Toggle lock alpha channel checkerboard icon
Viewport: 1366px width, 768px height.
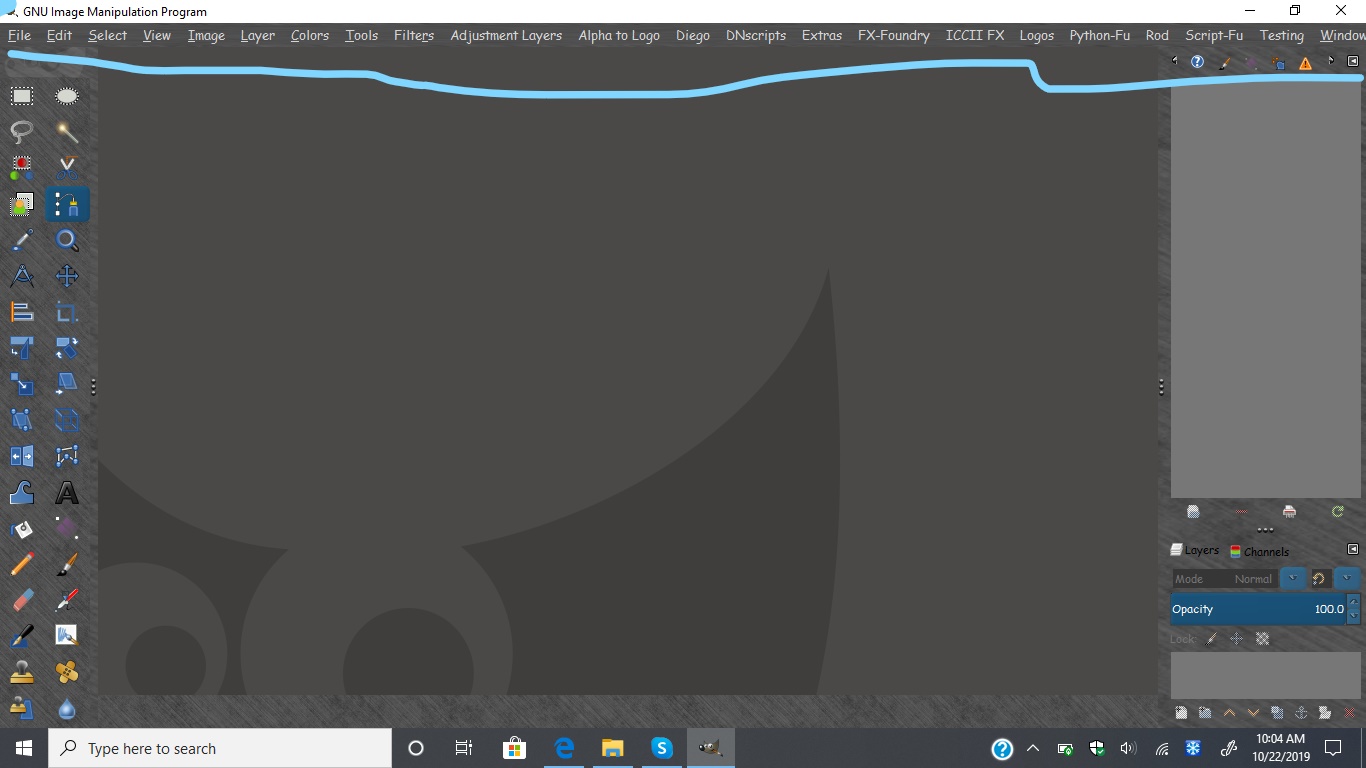click(1263, 638)
